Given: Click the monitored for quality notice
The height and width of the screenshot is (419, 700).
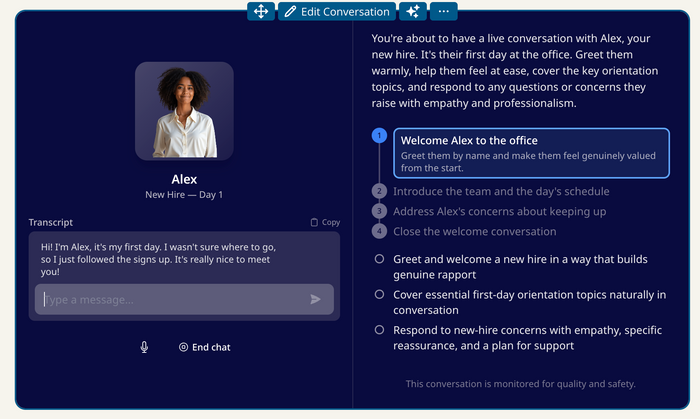Looking at the screenshot, I should point(521,384).
